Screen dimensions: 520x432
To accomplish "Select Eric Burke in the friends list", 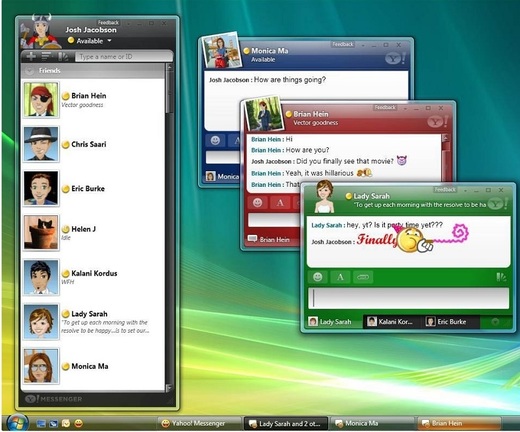I will [x=93, y=188].
